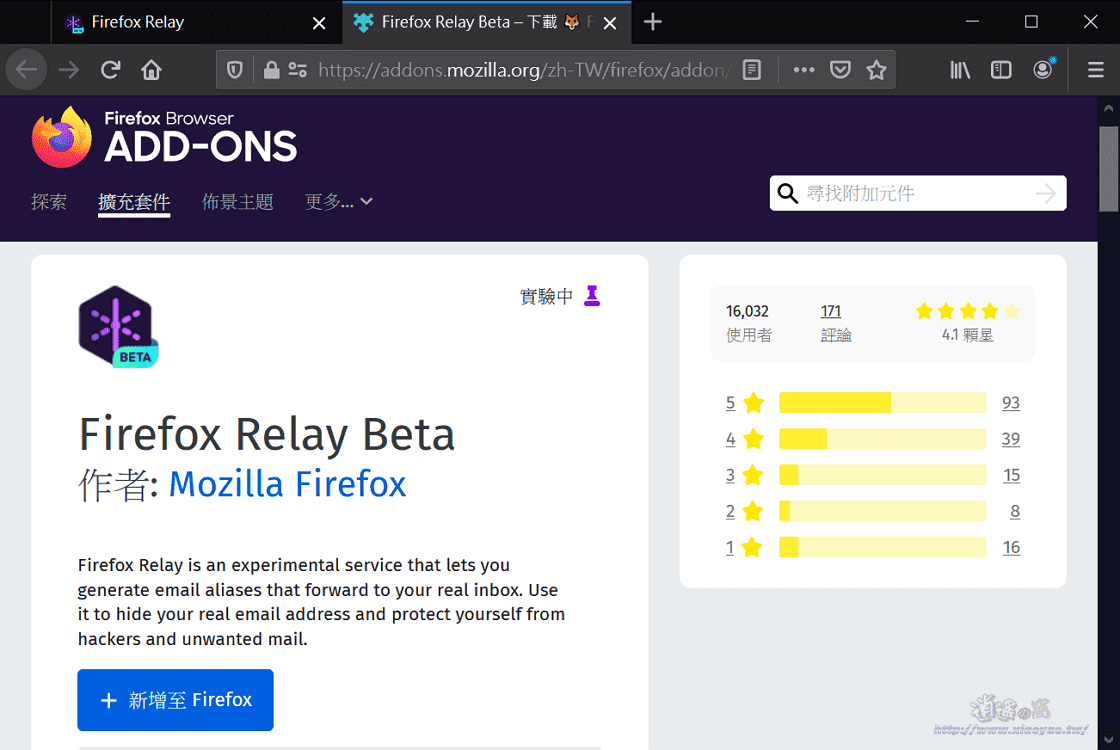Show the sidebars icon
This screenshot has height=750, width=1120.
[x=1001, y=70]
